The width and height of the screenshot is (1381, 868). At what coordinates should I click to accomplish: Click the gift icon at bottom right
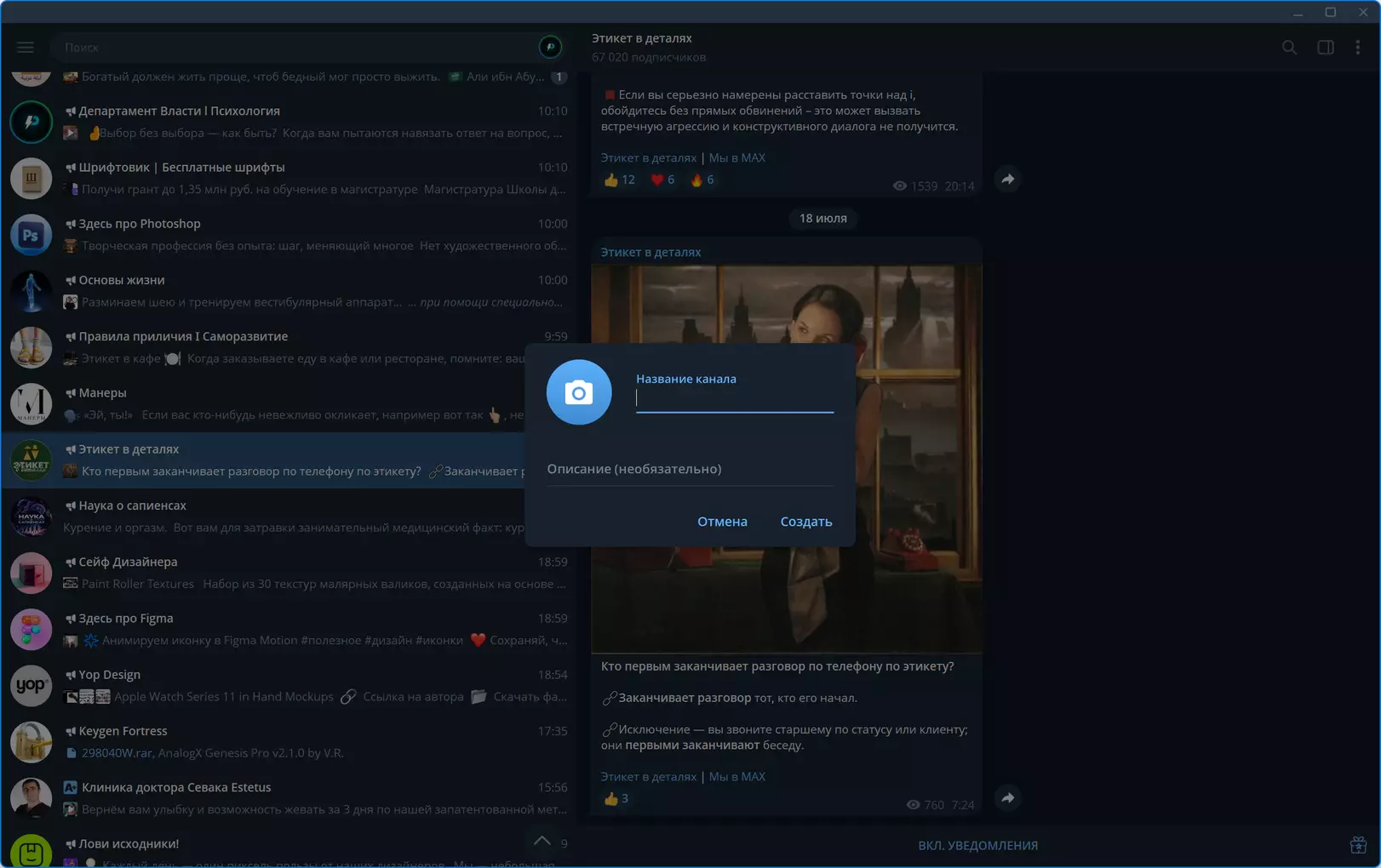[x=1358, y=845]
